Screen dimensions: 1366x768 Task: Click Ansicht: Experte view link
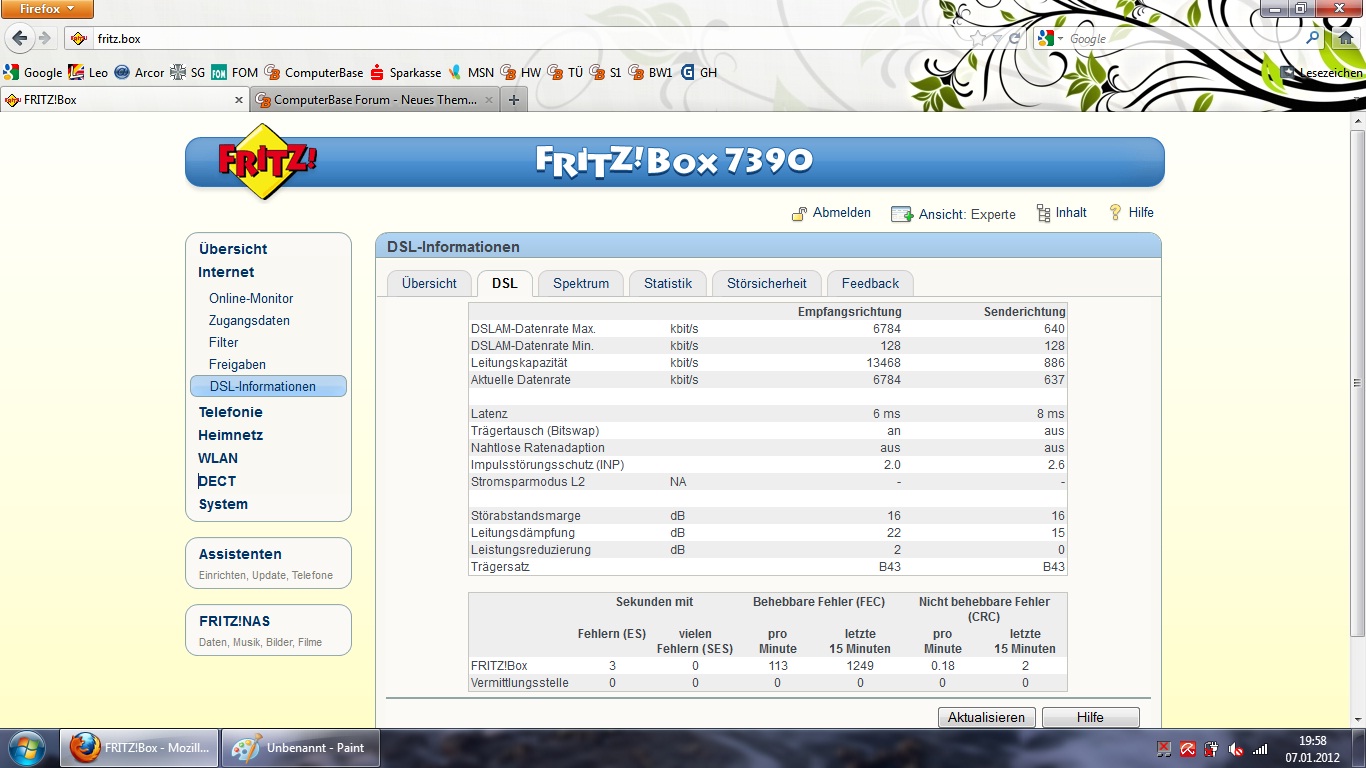click(x=953, y=214)
